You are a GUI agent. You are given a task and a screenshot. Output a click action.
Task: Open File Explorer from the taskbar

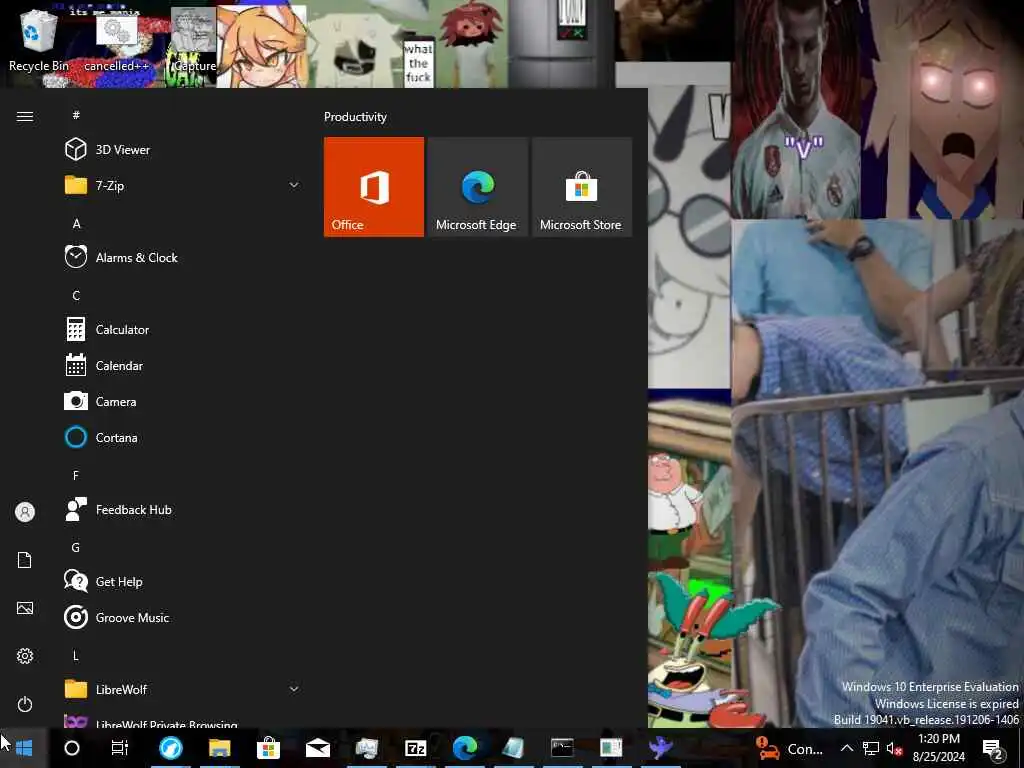point(219,748)
